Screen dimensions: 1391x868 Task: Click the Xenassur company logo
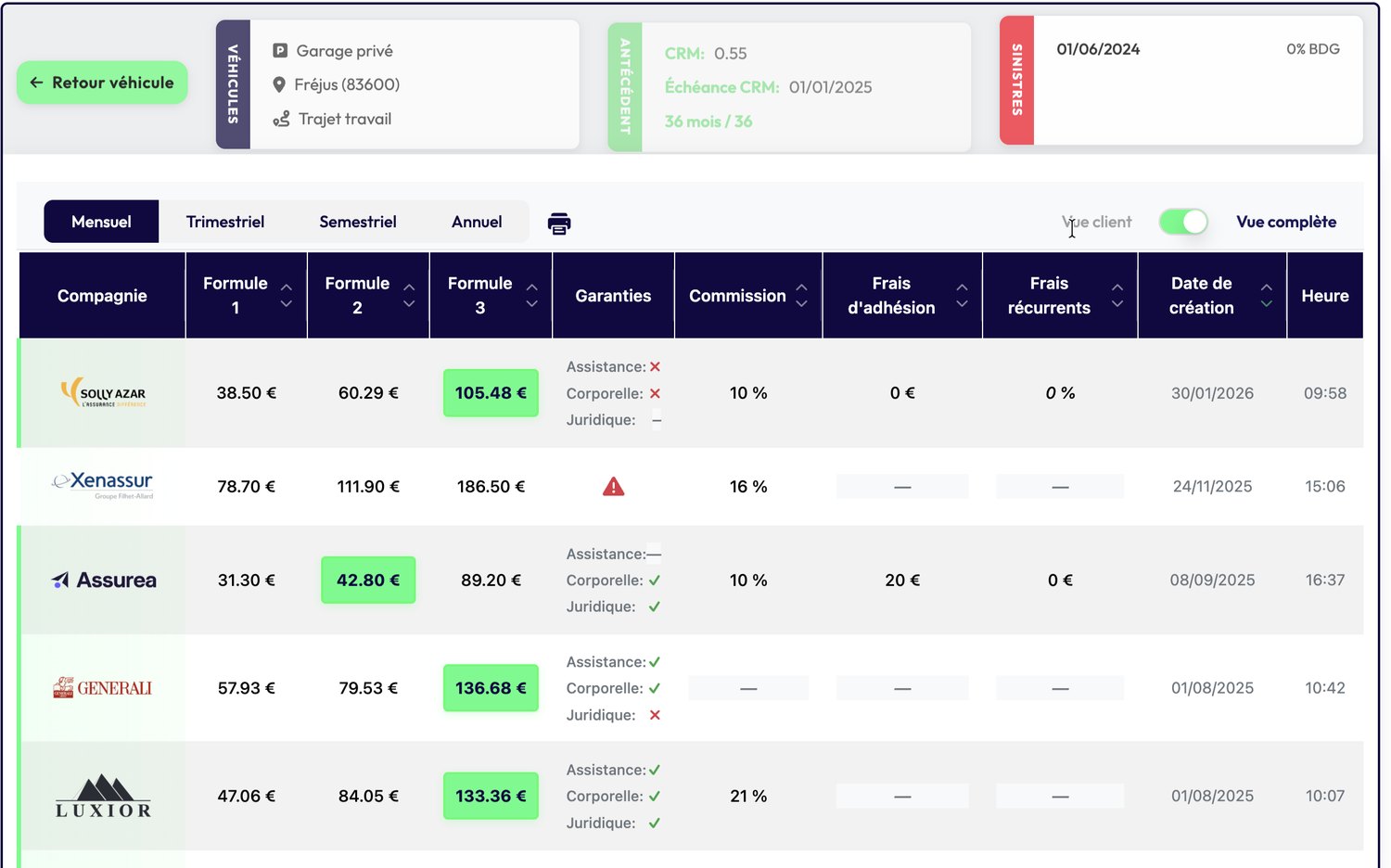coord(103,484)
